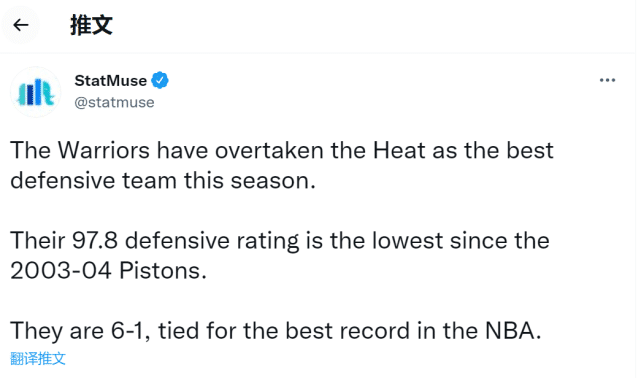The height and width of the screenshot is (378, 641).
Task: Click the word Heat in the tweet
Action: (399, 150)
